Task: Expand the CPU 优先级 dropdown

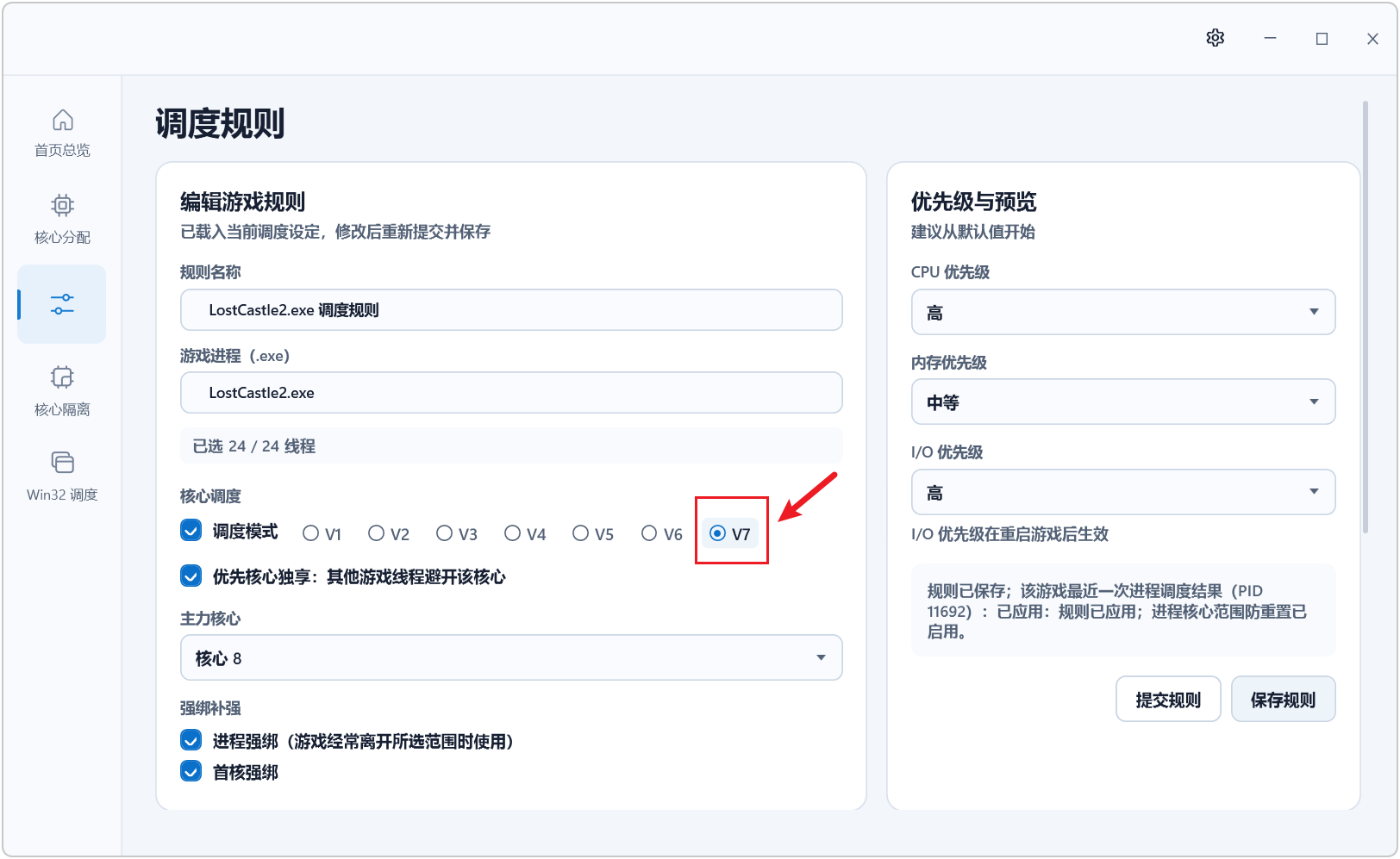Action: click(x=1123, y=312)
